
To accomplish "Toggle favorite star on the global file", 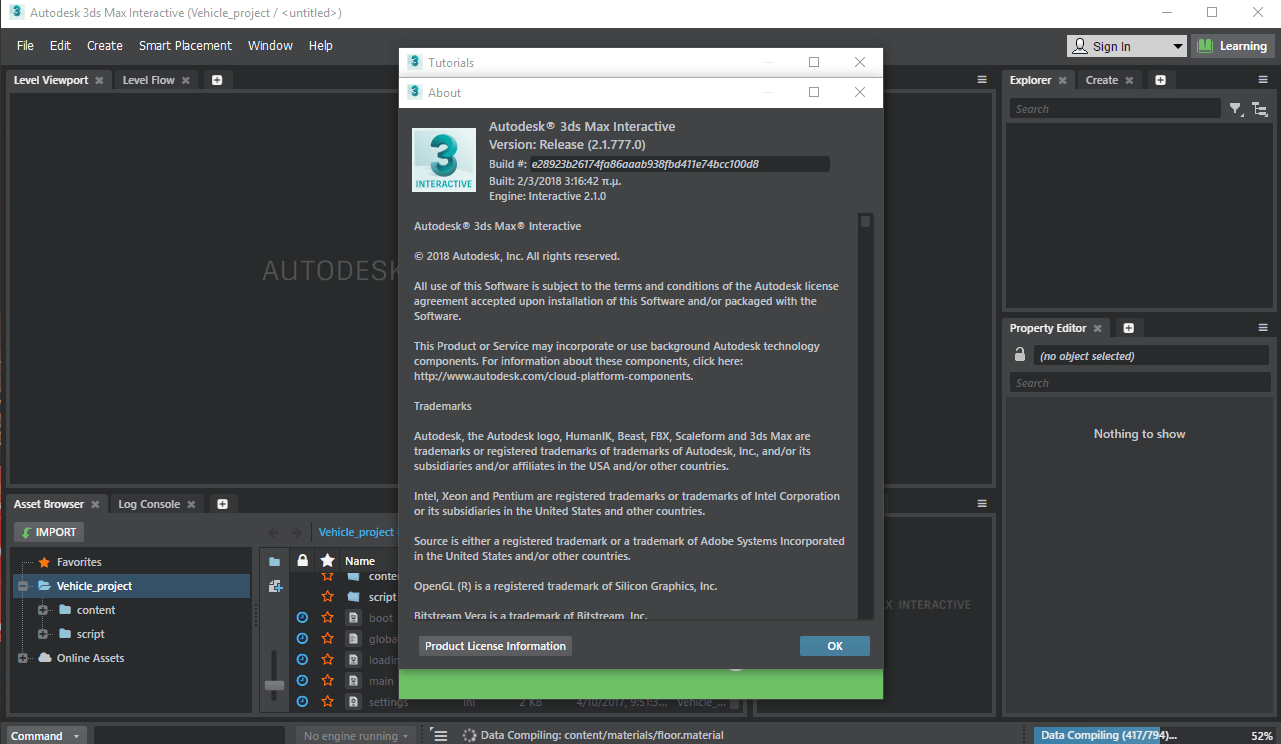I will [327, 639].
